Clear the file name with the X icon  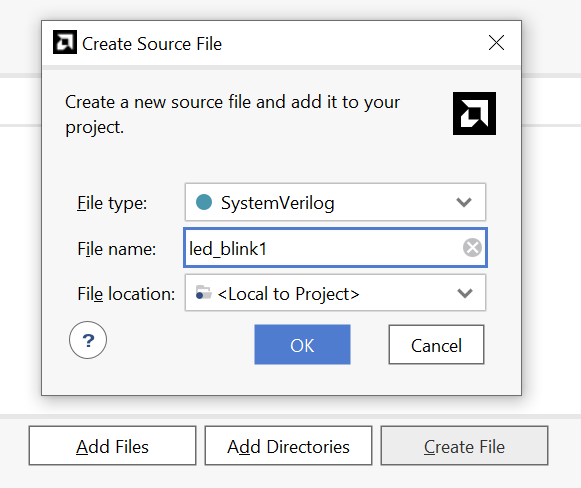472,248
